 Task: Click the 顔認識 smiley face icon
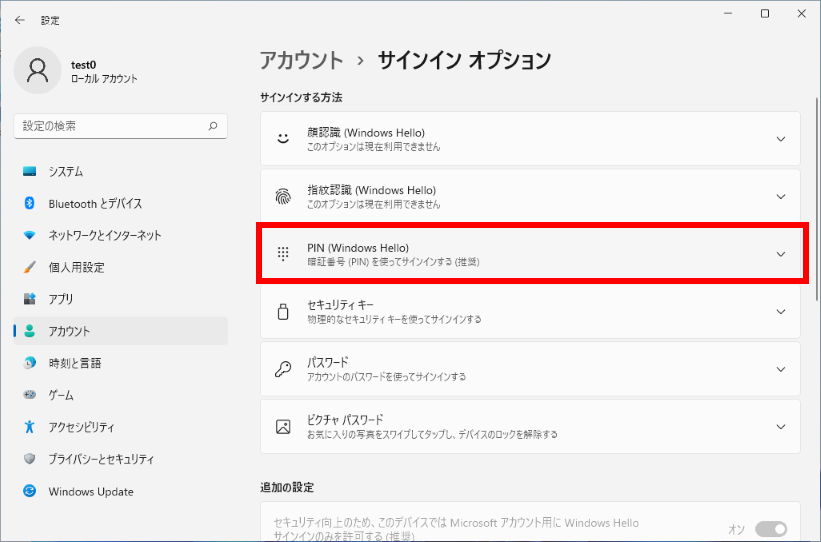[283, 139]
